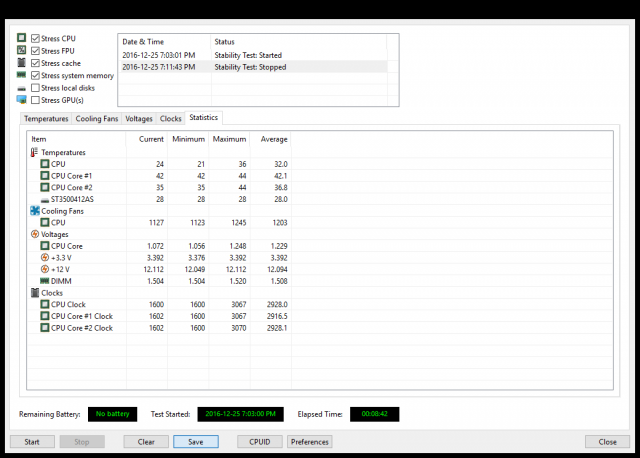
Task: Click the orange Voltages category icon
Action: click(x=34, y=234)
